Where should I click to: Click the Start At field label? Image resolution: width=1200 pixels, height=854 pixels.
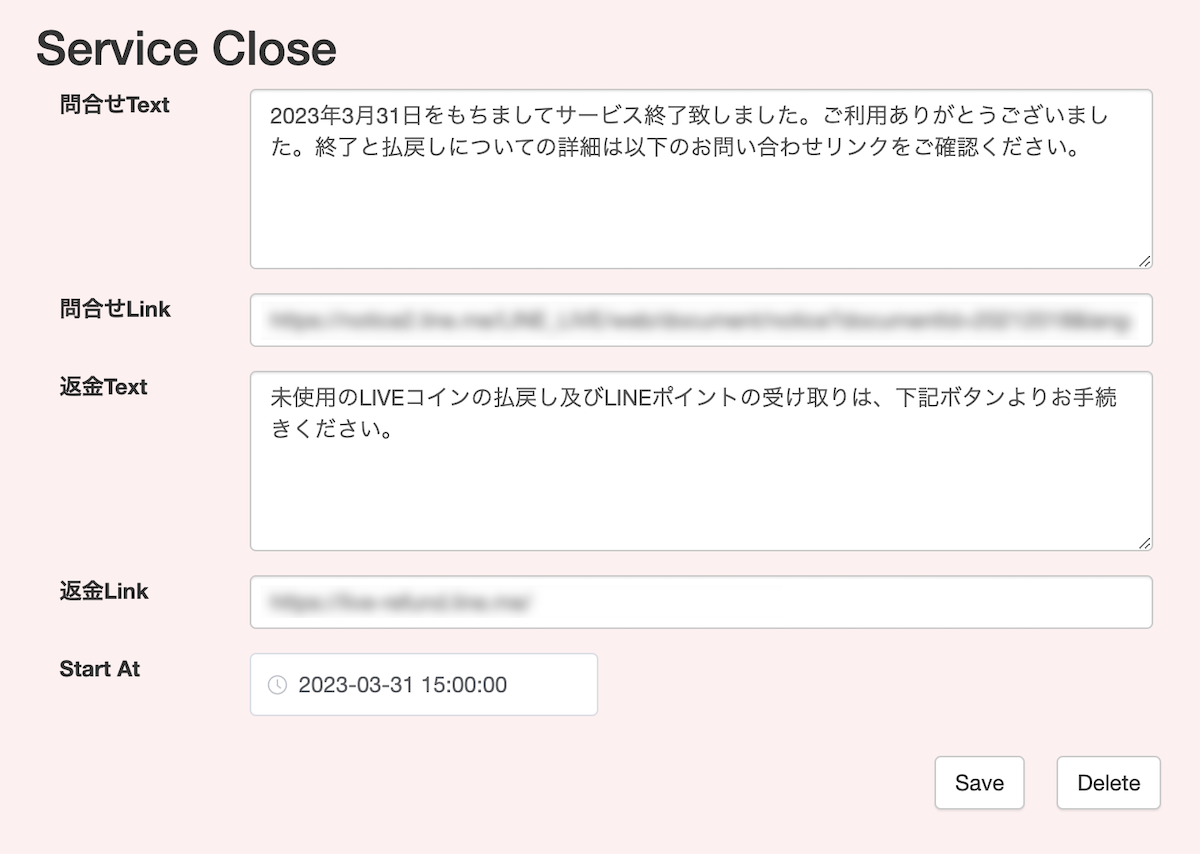[x=100, y=669]
